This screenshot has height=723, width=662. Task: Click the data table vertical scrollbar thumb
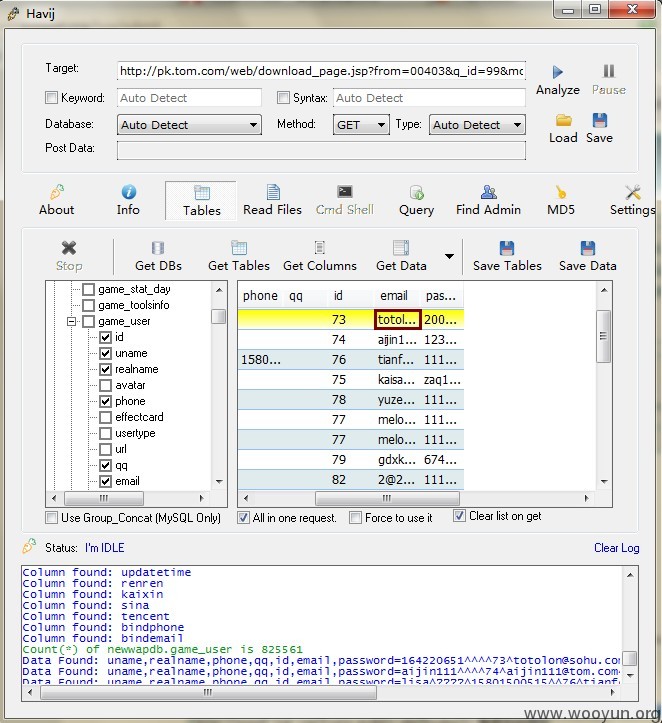click(x=603, y=336)
